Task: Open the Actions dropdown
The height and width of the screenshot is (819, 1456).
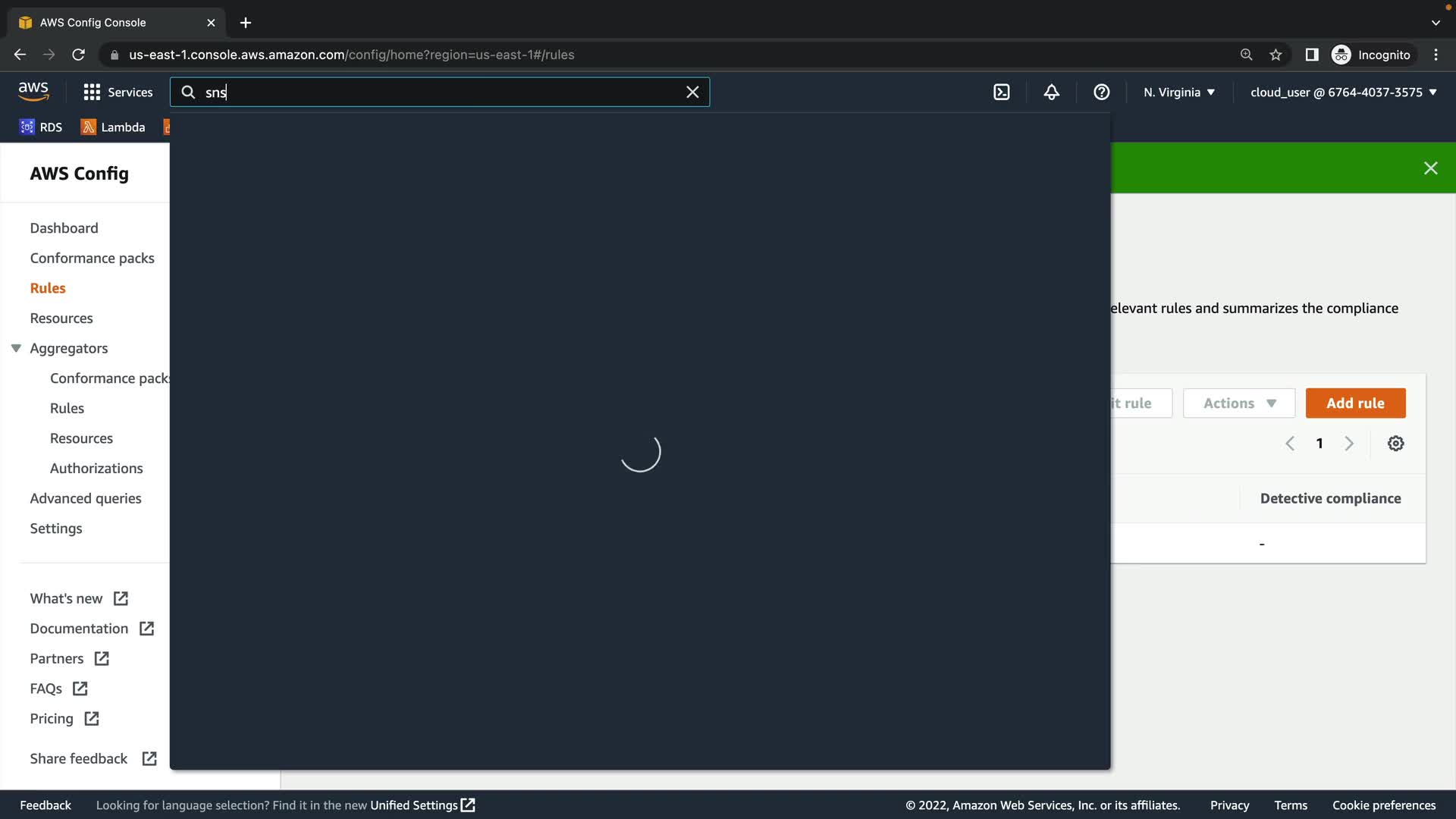Action: (x=1239, y=403)
